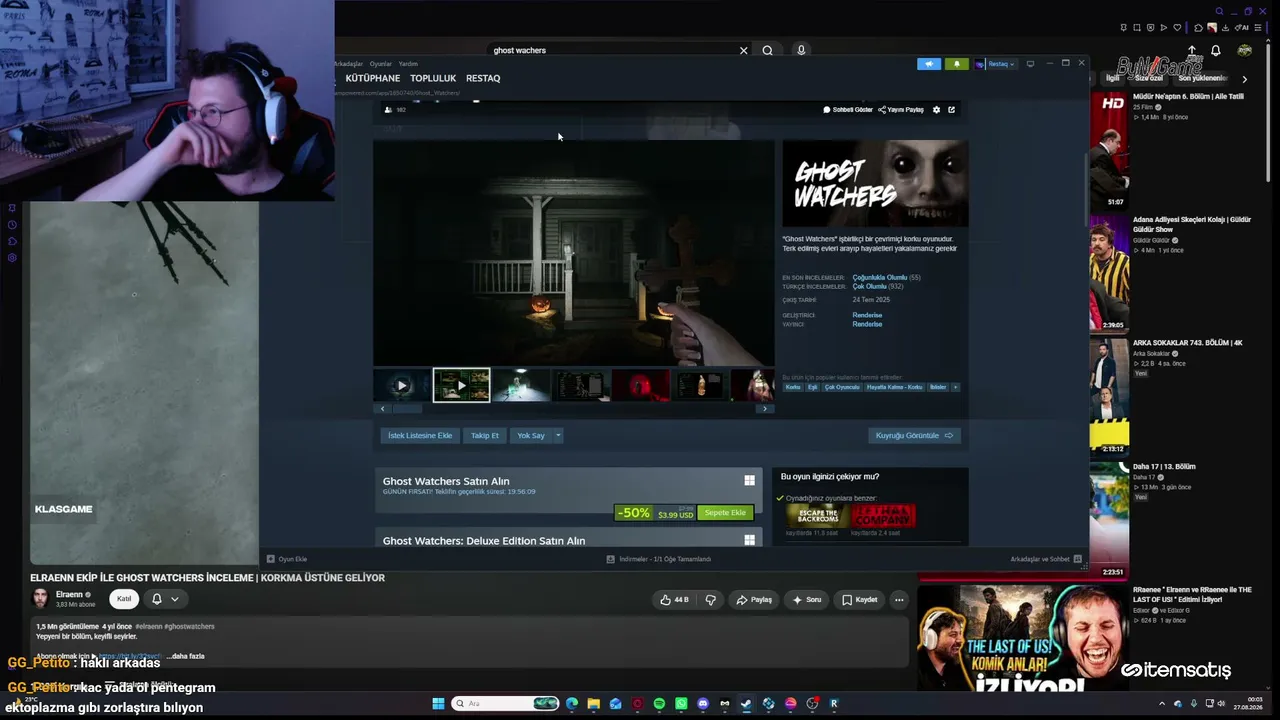Open the RESTAQ profile tab in Steam

pos(483,78)
